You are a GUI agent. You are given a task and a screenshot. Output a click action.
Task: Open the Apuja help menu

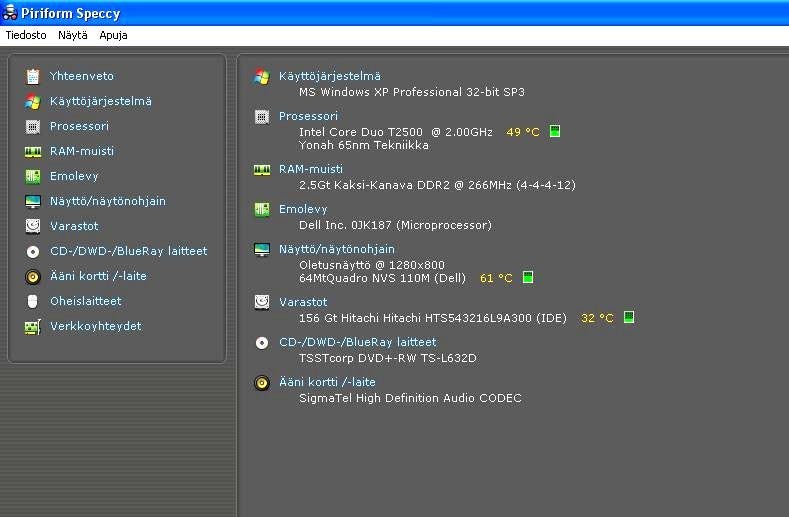pos(113,35)
